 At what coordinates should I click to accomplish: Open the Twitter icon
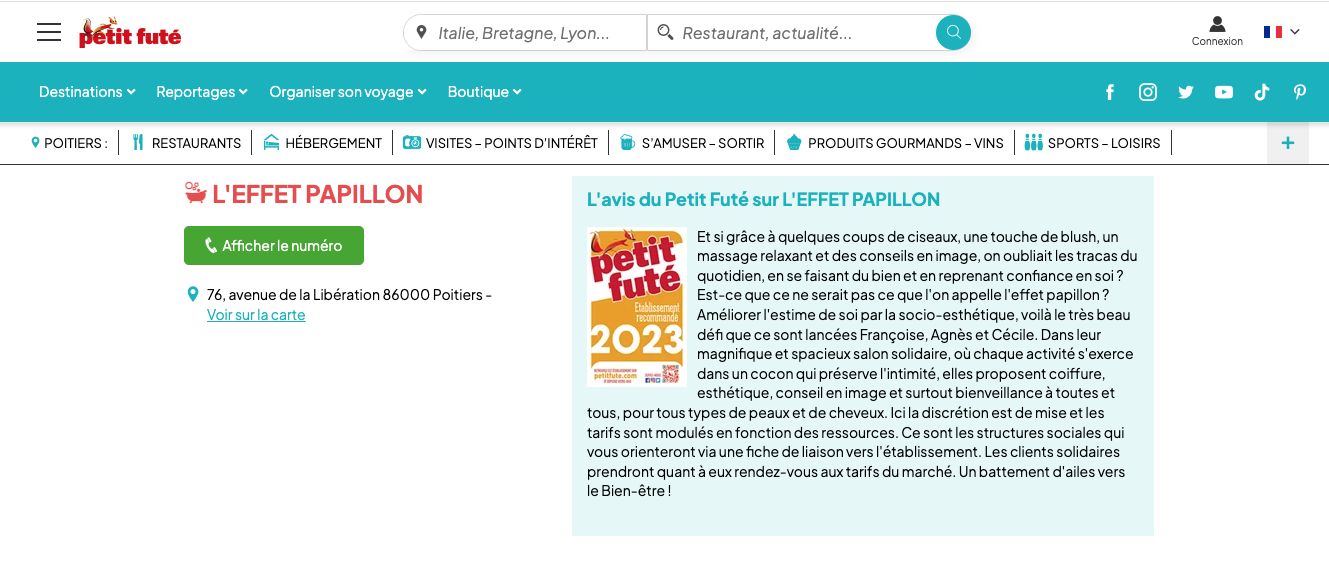1186,92
